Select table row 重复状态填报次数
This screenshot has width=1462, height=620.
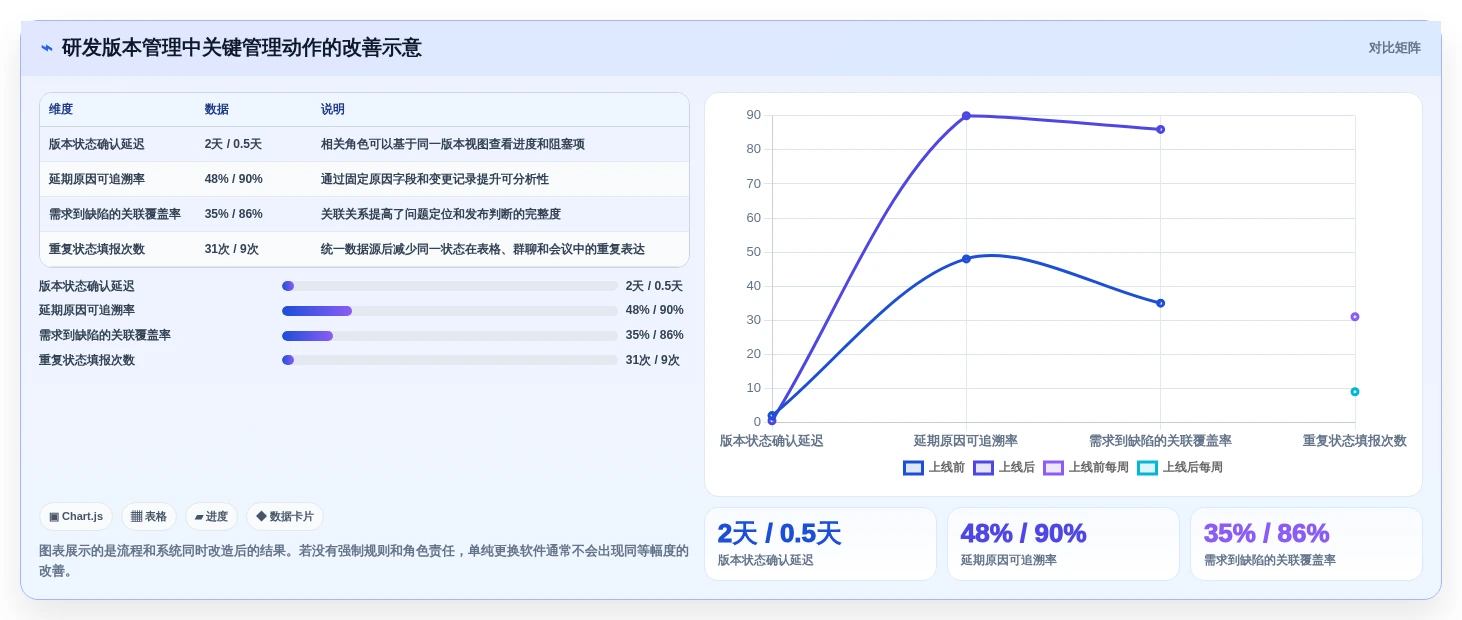pos(364,249)
